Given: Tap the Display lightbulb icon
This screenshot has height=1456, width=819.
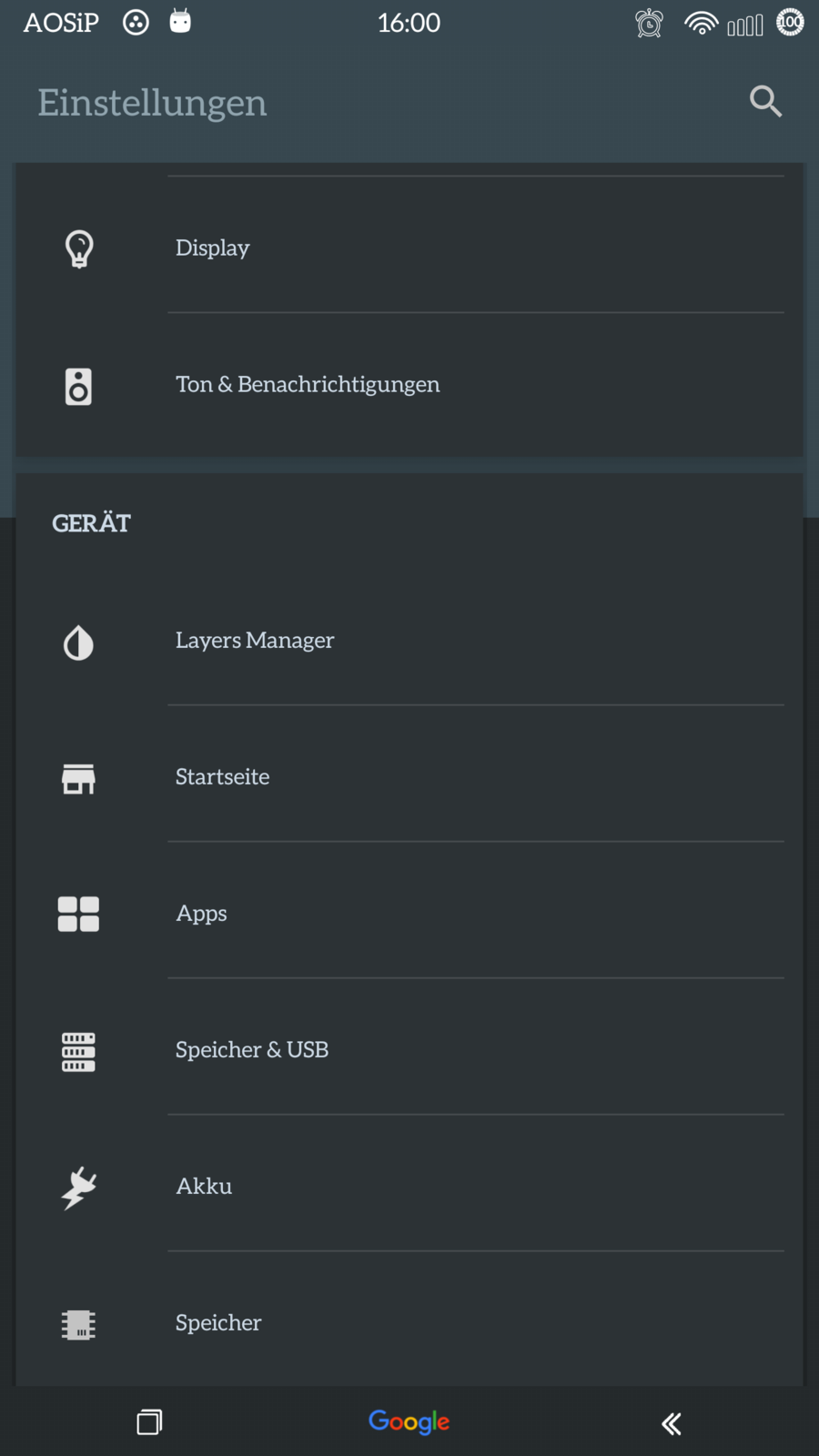Looking at the screenshot, I should [79, 248].
